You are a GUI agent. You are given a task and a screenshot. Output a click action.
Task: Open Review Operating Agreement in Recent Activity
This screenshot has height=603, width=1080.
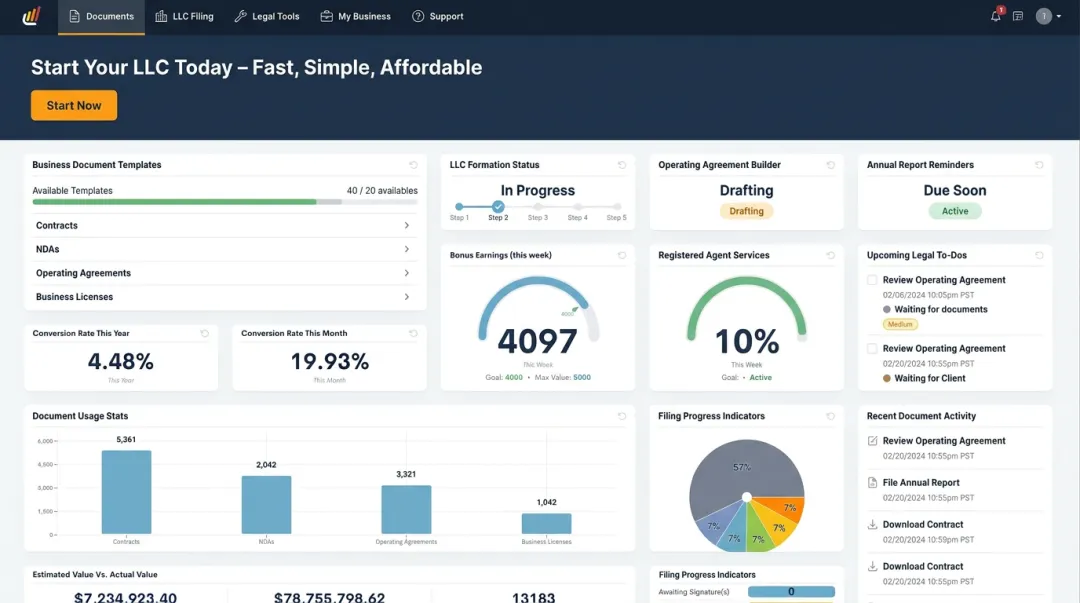click(x=944, y=440)
